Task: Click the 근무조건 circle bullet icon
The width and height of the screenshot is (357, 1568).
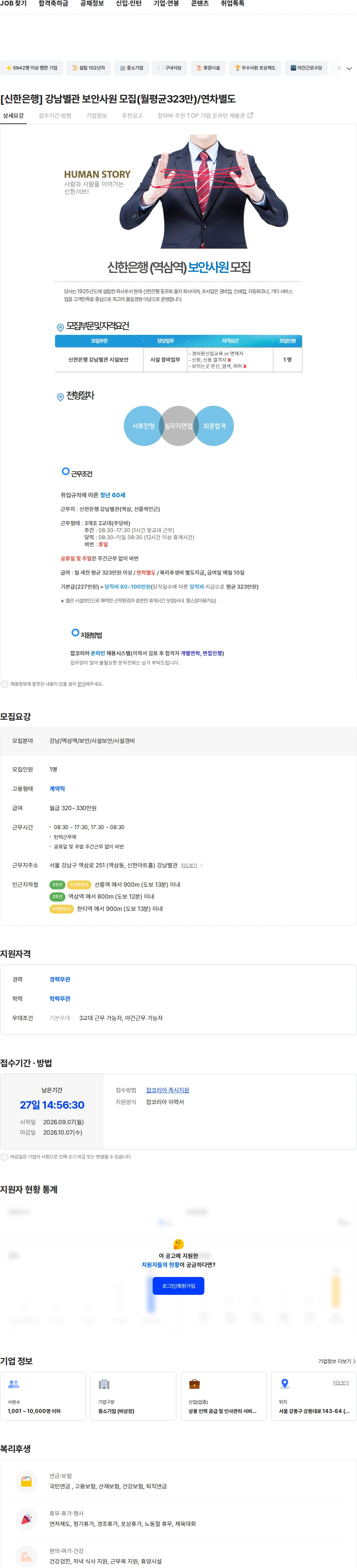Action: 65,472
